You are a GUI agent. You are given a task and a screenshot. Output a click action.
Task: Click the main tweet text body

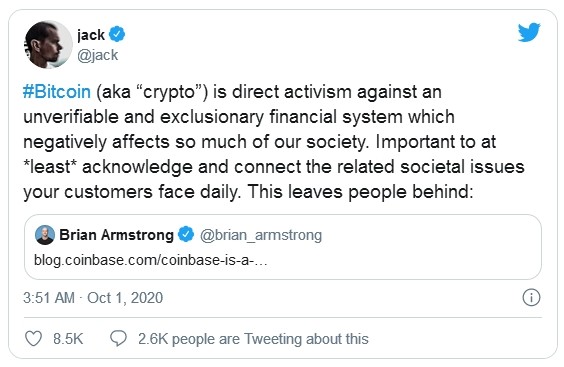tap(274, 142)
